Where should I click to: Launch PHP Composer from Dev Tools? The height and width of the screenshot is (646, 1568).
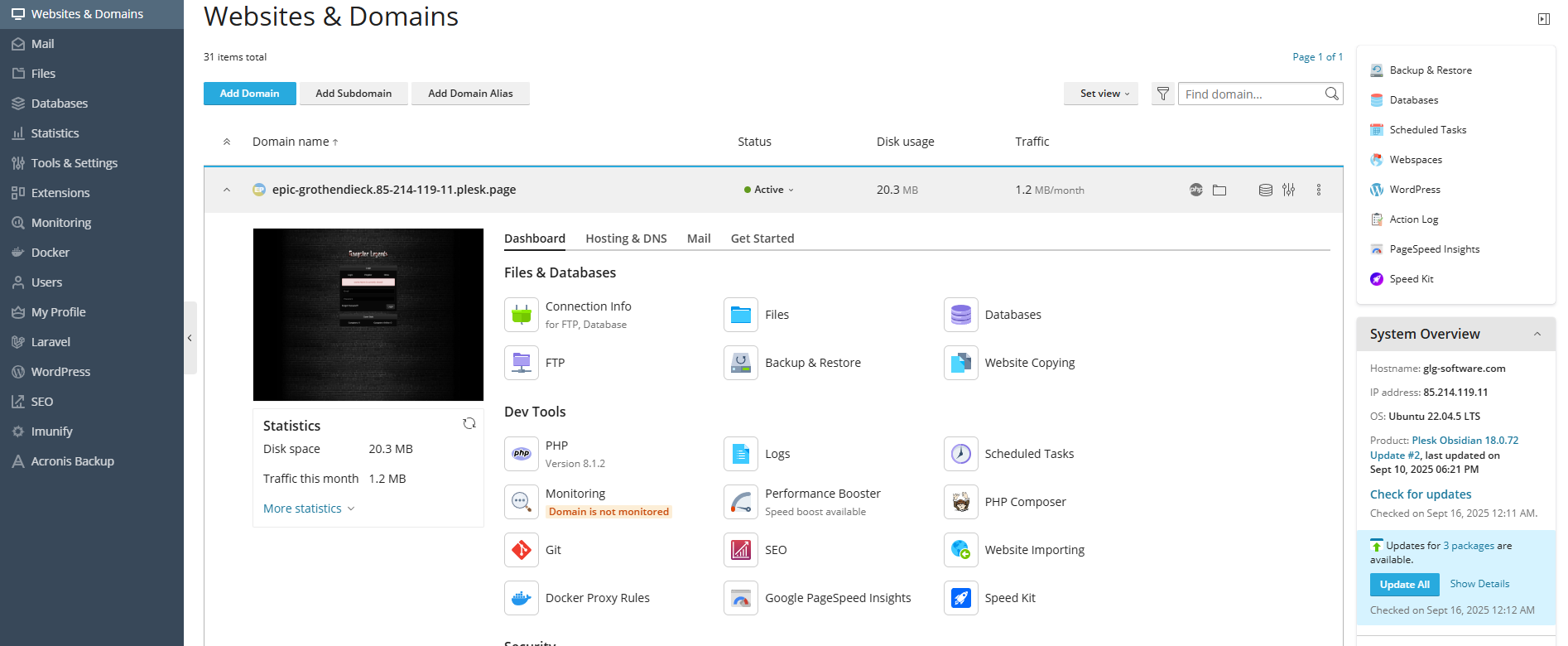click(960, 502)
